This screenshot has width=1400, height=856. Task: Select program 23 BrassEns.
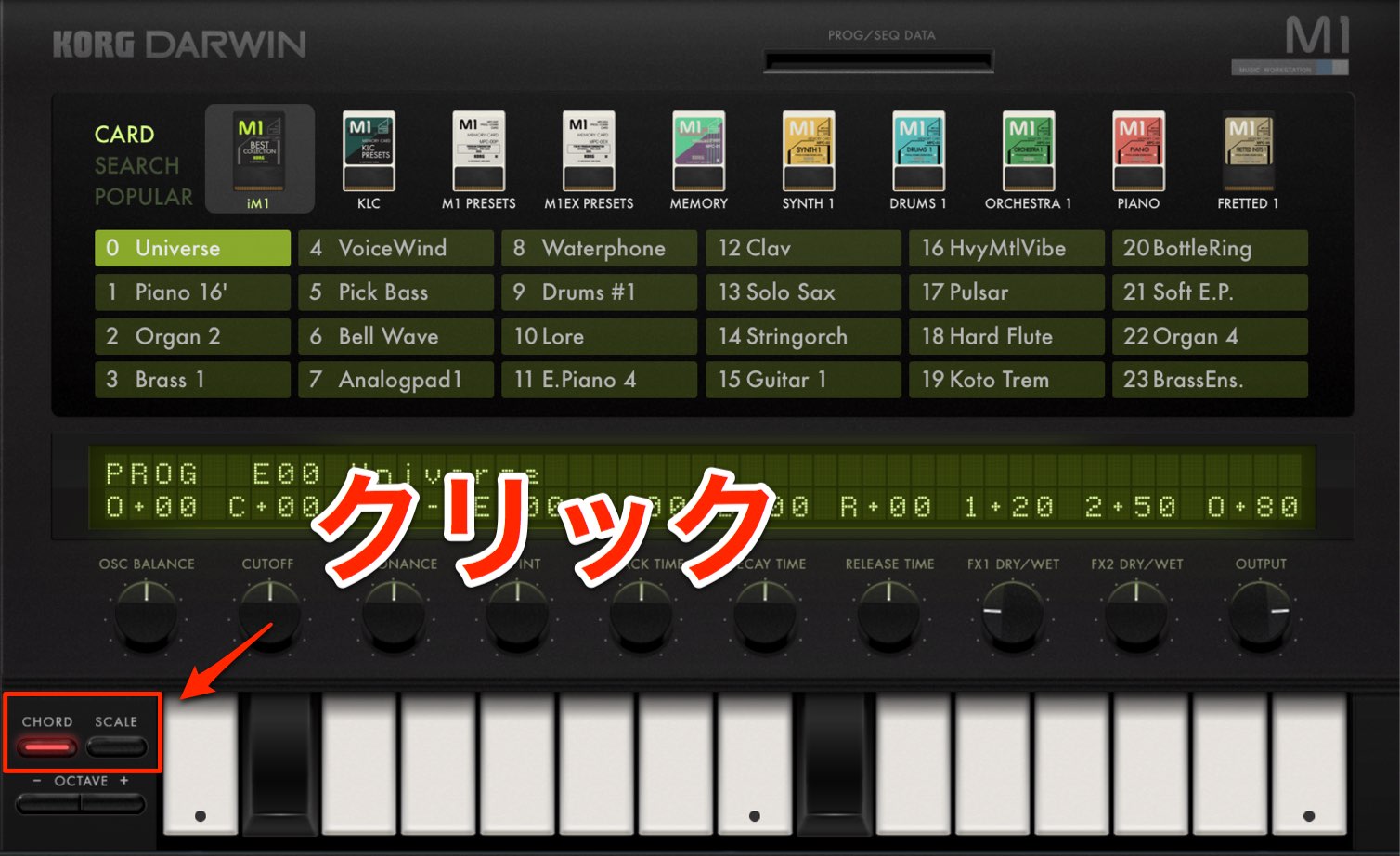1210,380
